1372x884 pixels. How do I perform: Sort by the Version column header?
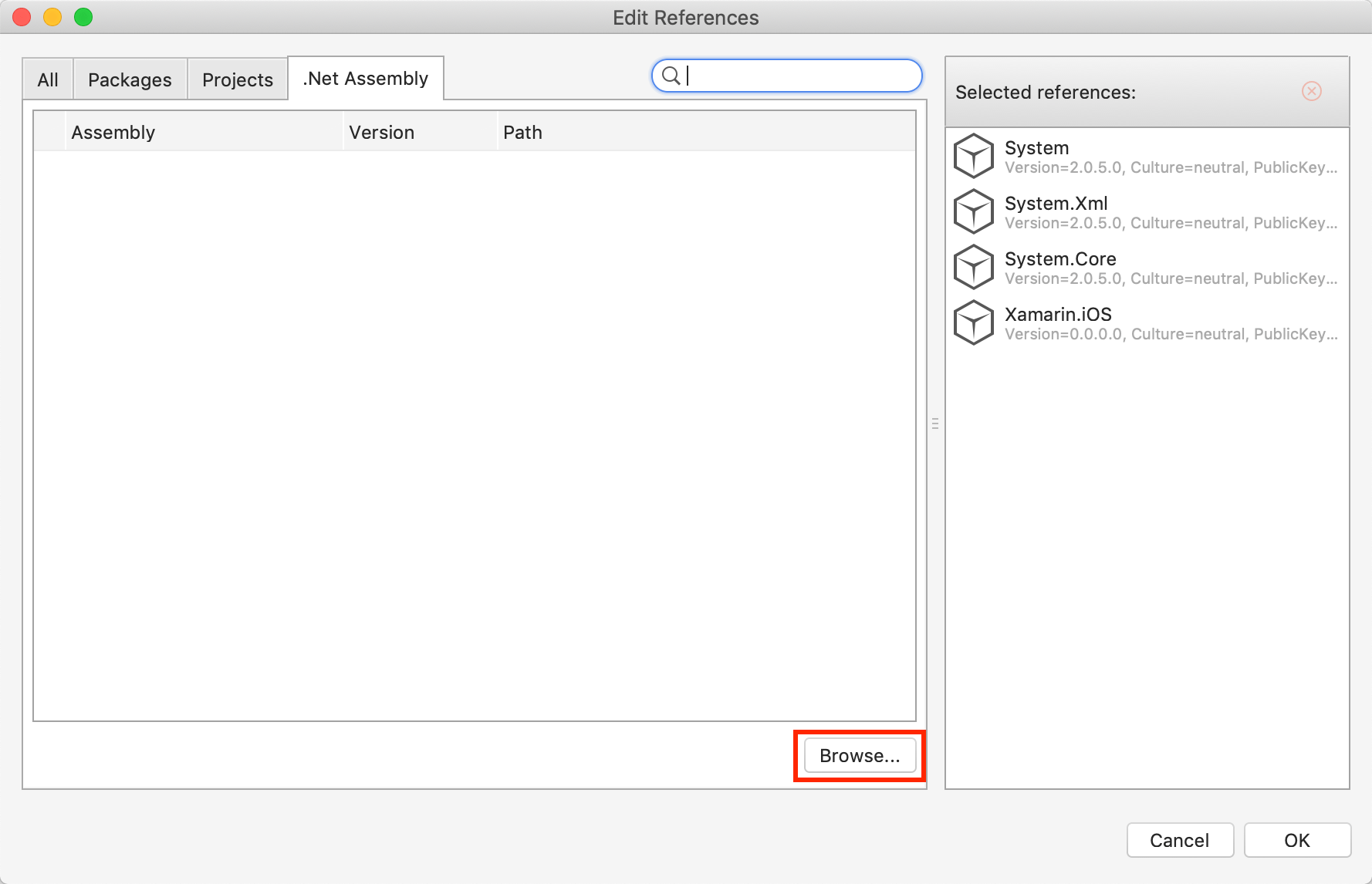420,132
